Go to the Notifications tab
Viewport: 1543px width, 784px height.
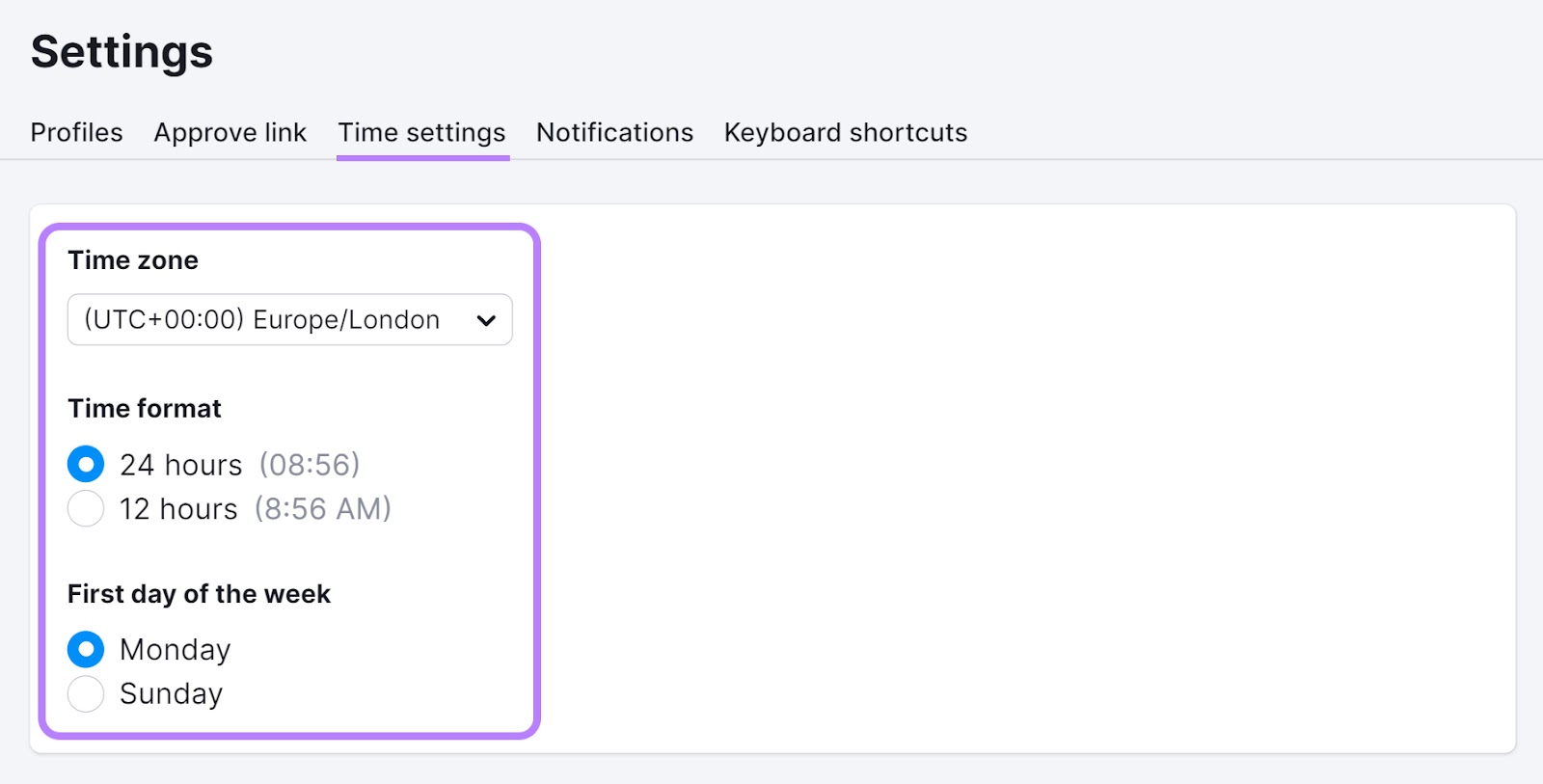pos(614,132)
